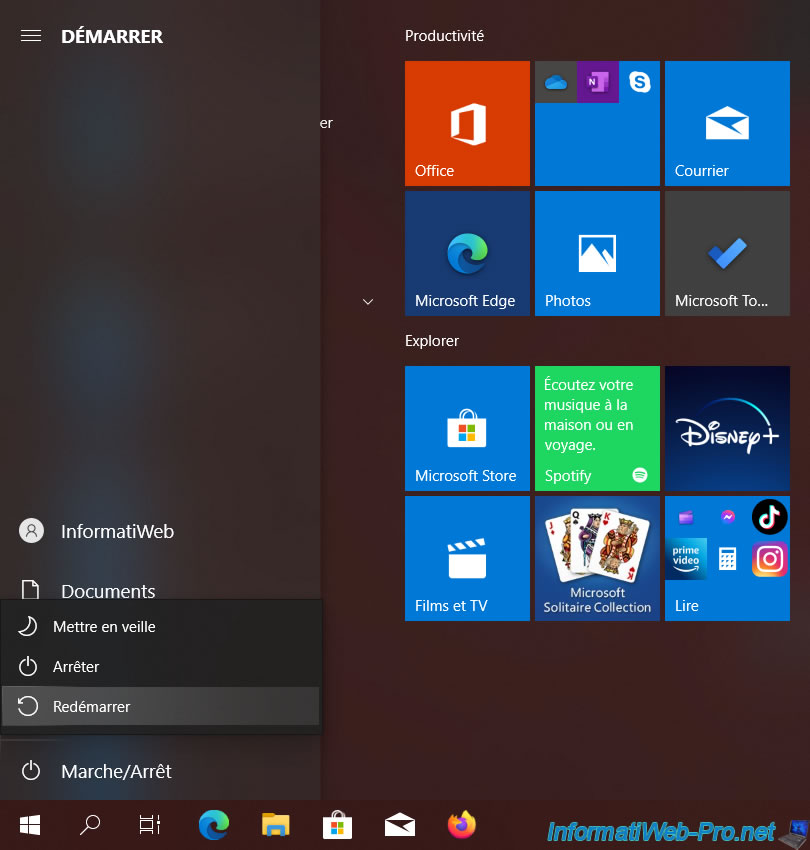
Task: Open Microsoft Solitaire Collection tile
Action: coord(597,558)
